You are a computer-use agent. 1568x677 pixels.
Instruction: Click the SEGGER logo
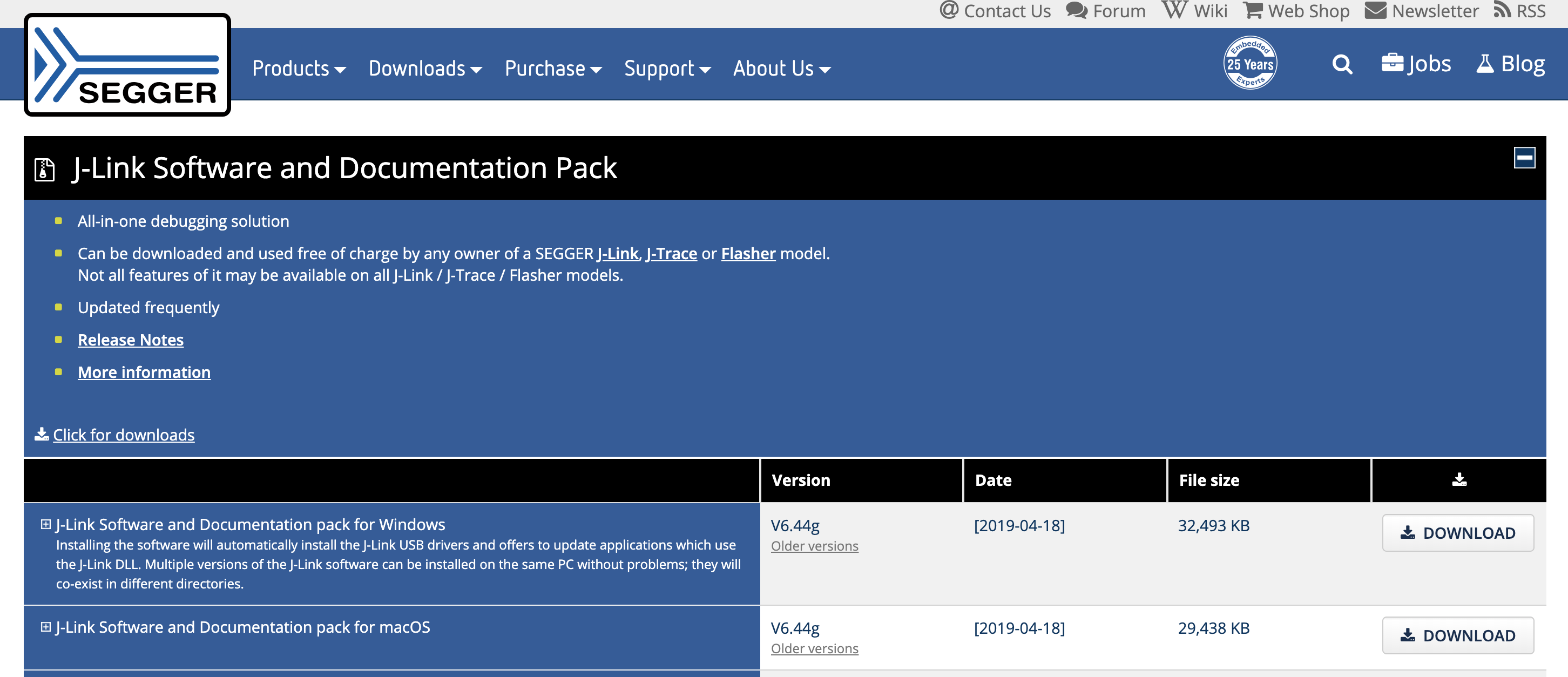click(x=127, y=65)
